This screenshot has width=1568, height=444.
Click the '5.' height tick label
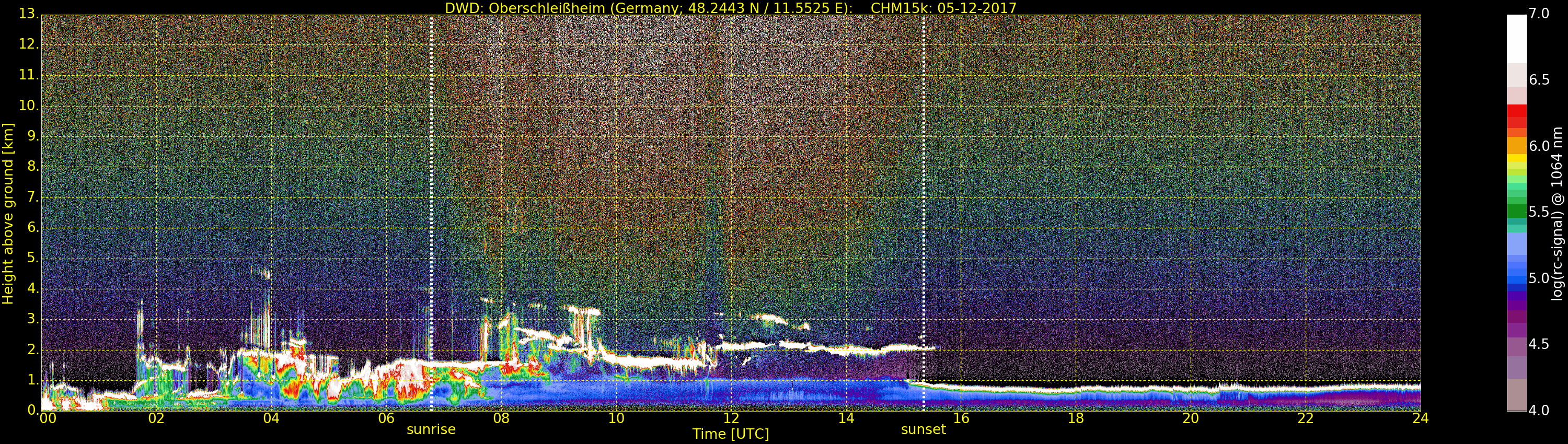[x=33, y=258]
